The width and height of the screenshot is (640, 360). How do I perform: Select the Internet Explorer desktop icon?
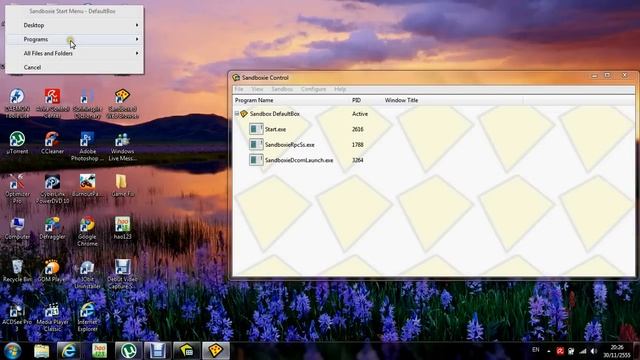click(87, 317)
